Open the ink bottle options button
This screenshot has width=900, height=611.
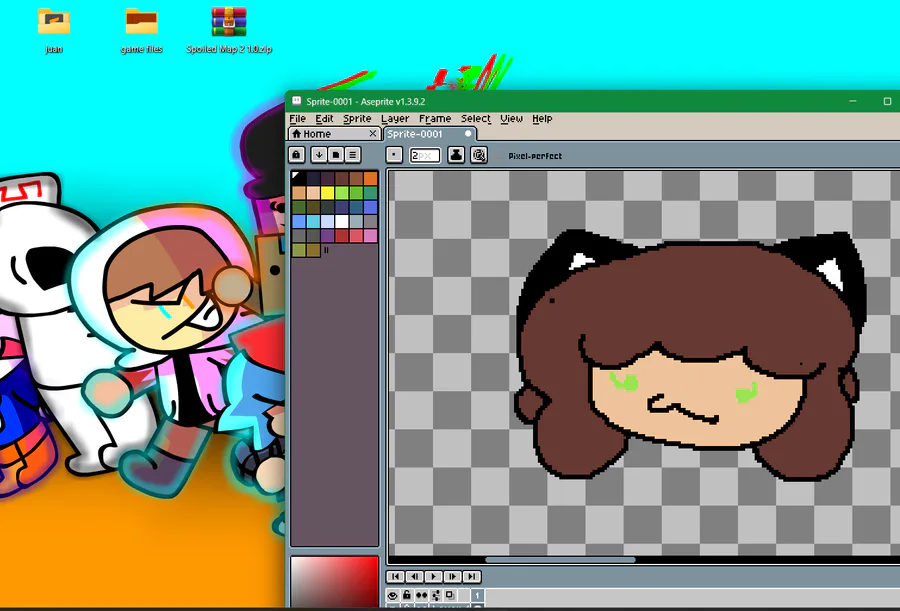pos(456,154)
